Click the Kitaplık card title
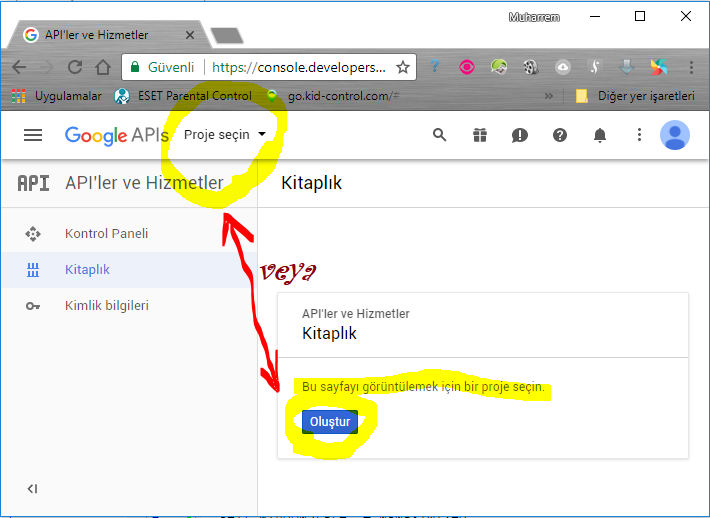Image resolution: width=710 pixels, height=518 pixels. [329, 334]
